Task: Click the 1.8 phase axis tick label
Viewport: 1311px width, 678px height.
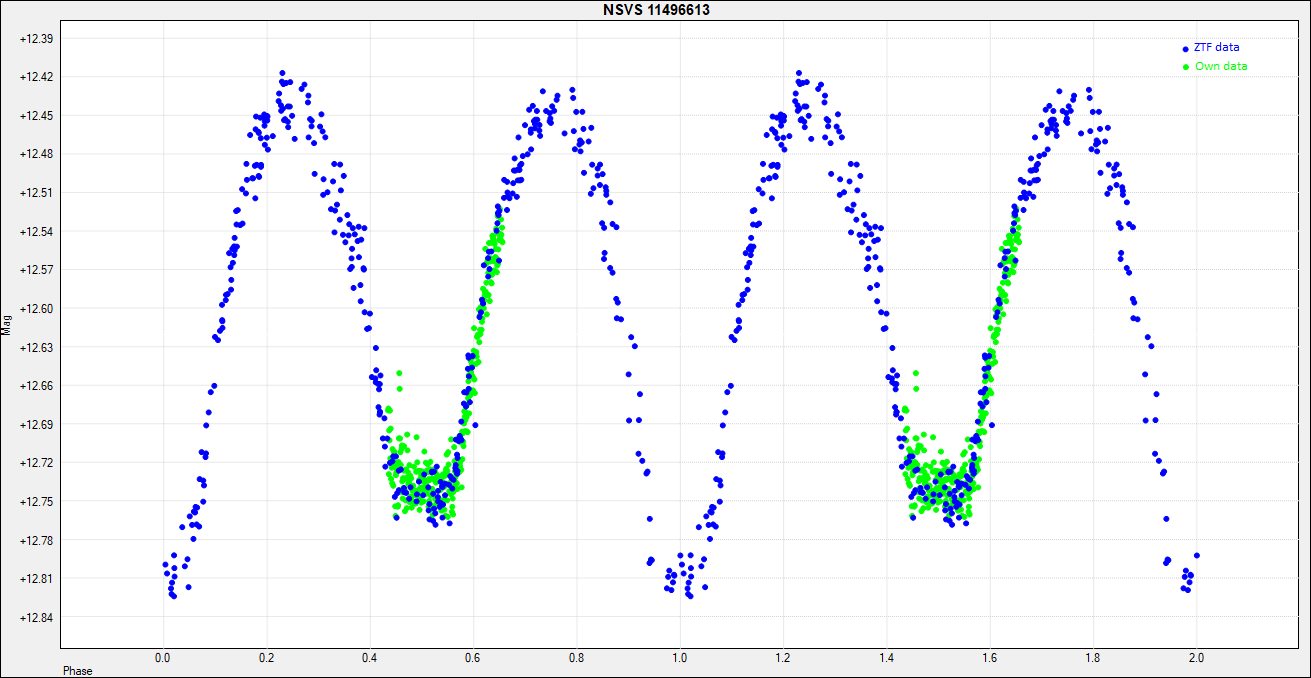Action: (x=1093, y=658)
